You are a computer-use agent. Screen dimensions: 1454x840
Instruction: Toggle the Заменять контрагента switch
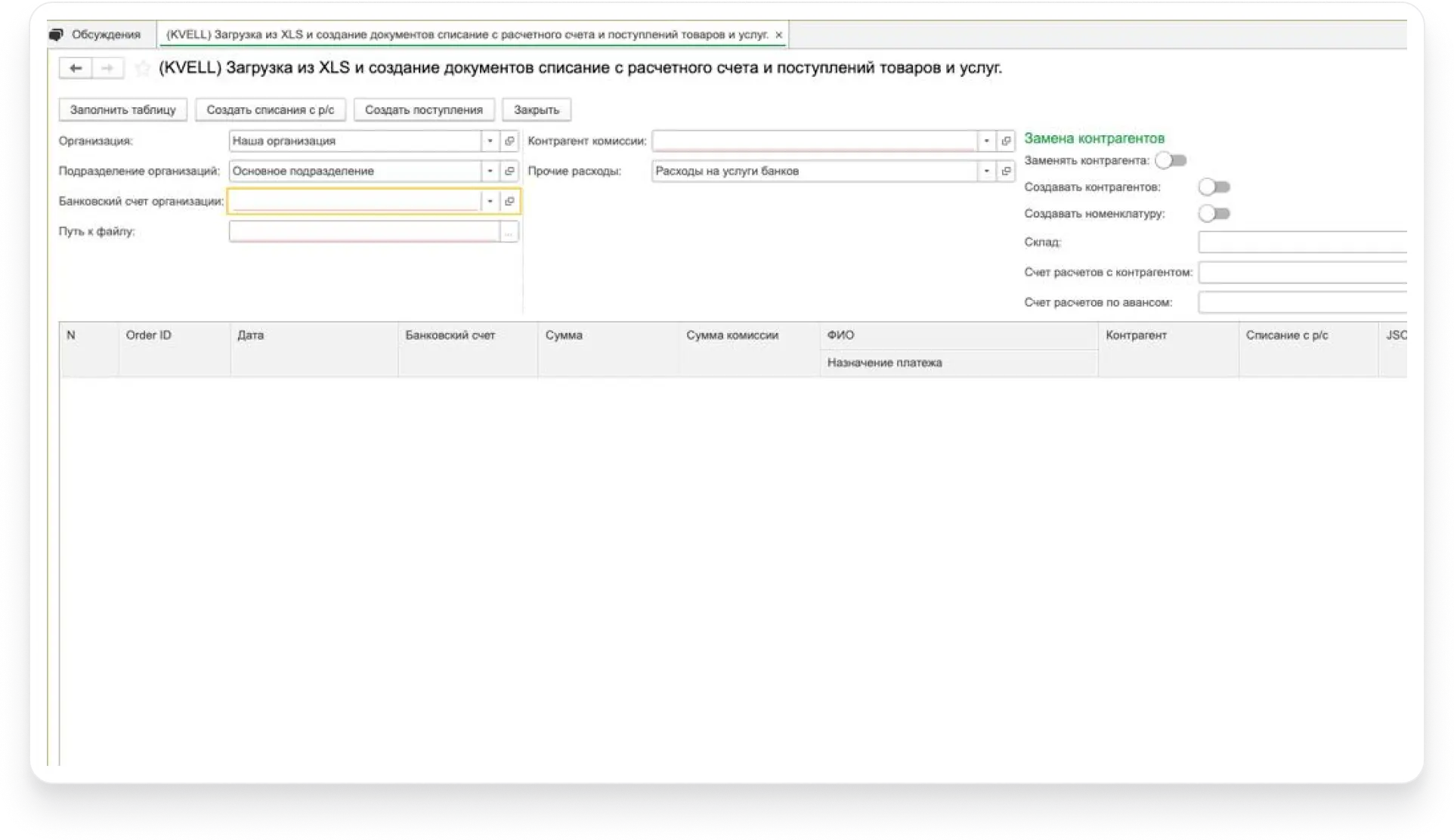1171,161
